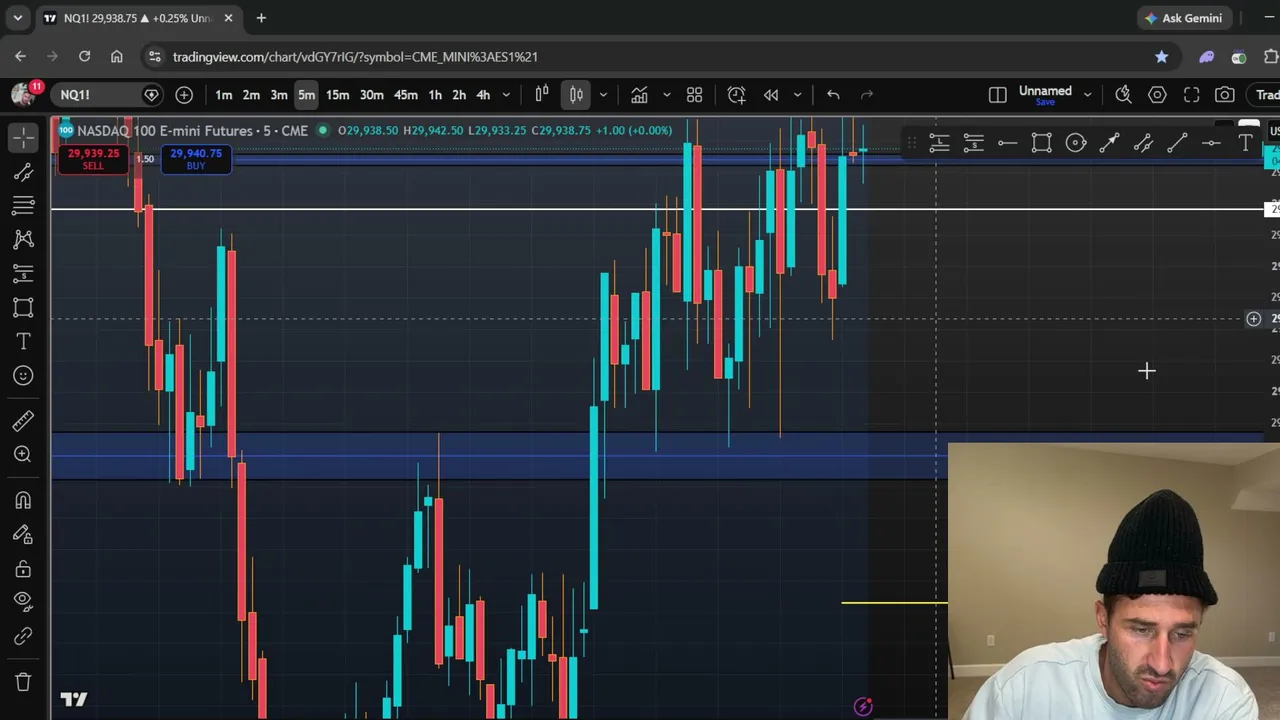Select the arrow tool in favorites toolbar

pyautogui.click(x=1109, y=143)
